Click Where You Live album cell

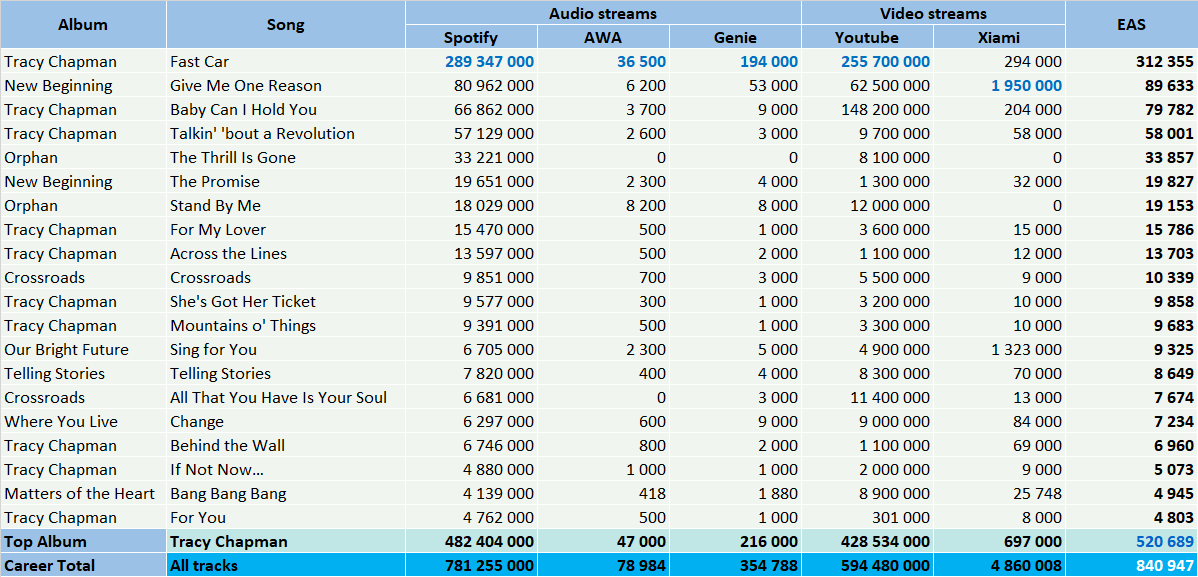click(x=83, y=422)
